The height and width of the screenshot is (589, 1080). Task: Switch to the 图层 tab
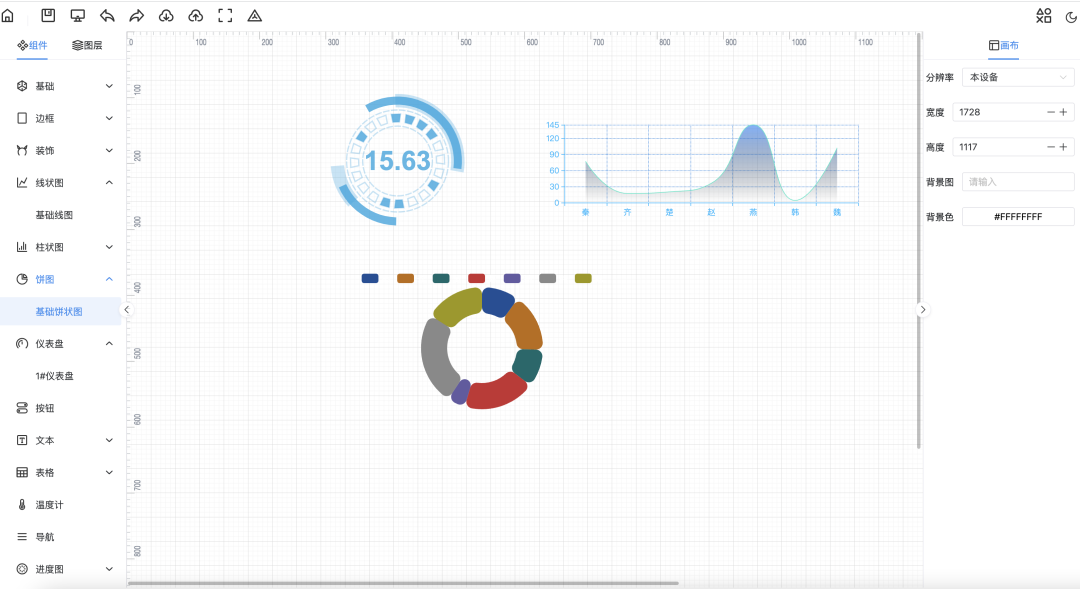[87, 45]
